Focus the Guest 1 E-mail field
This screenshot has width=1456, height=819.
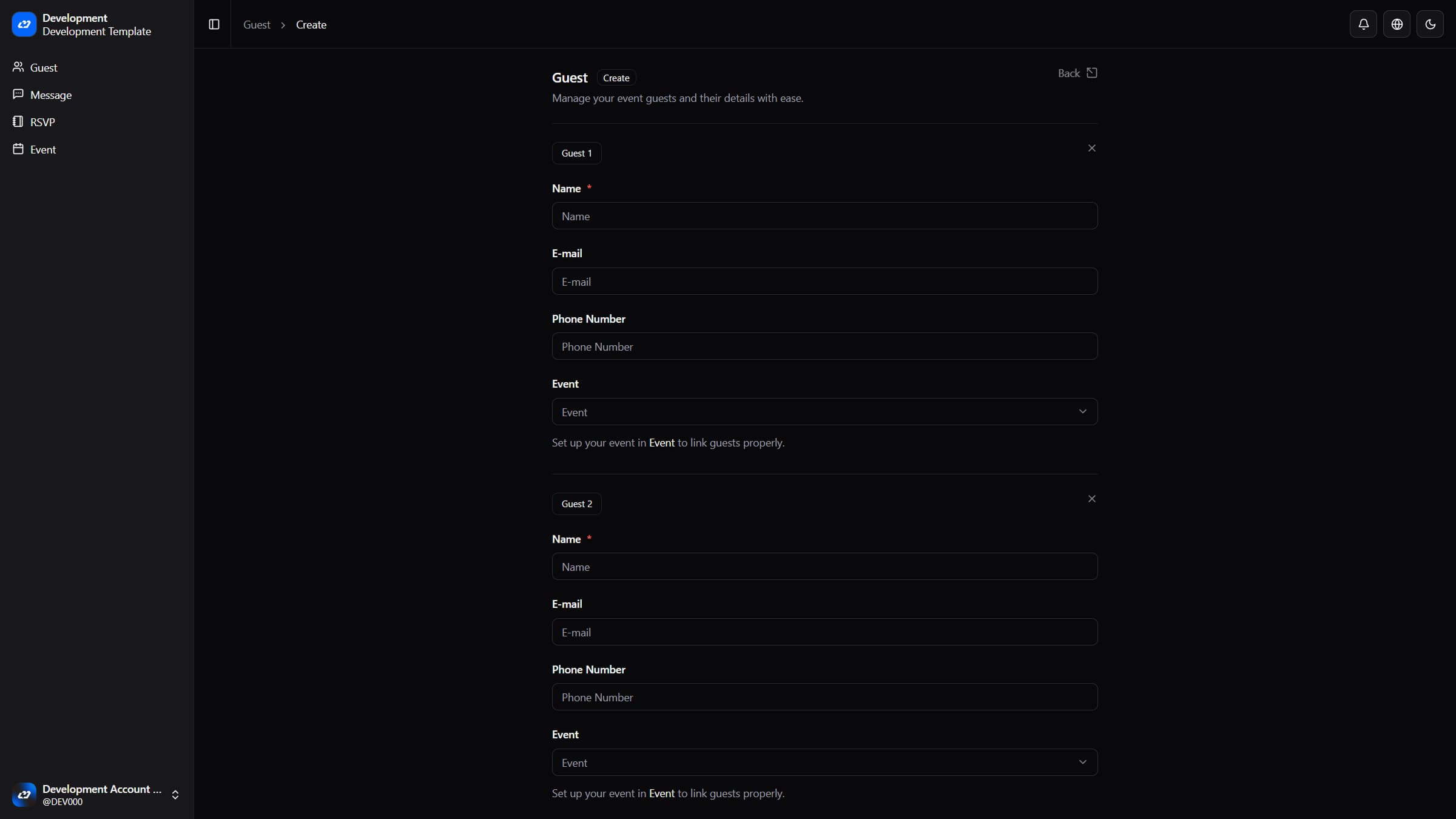tap(824, 281)
